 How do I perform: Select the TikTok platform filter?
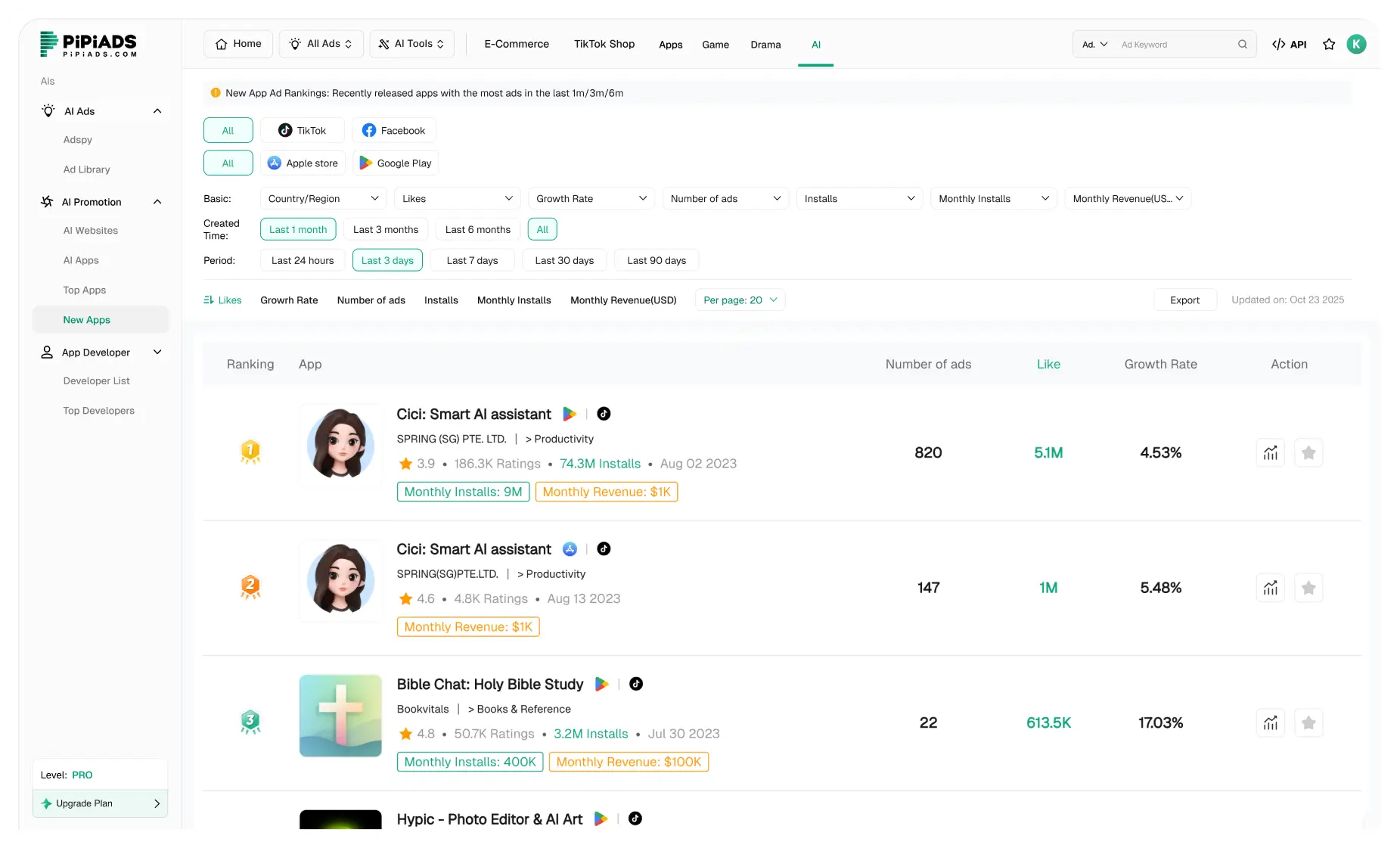[302, 130]
